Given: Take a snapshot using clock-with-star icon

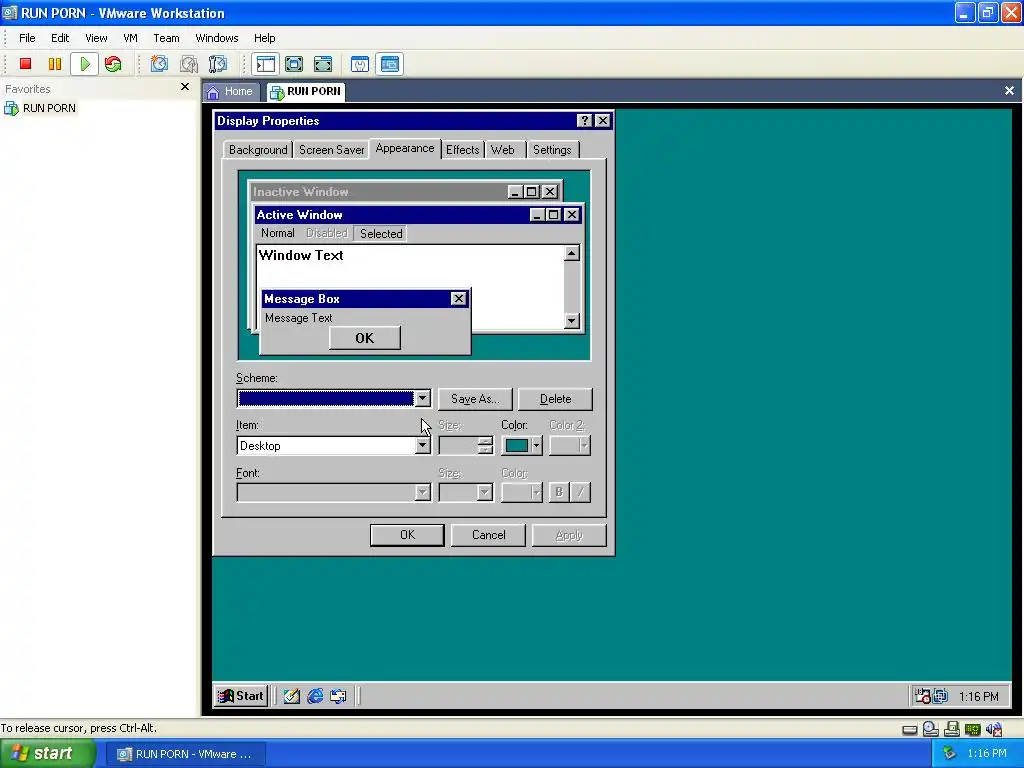Looking at the screenshot, I should coord(159,64).
